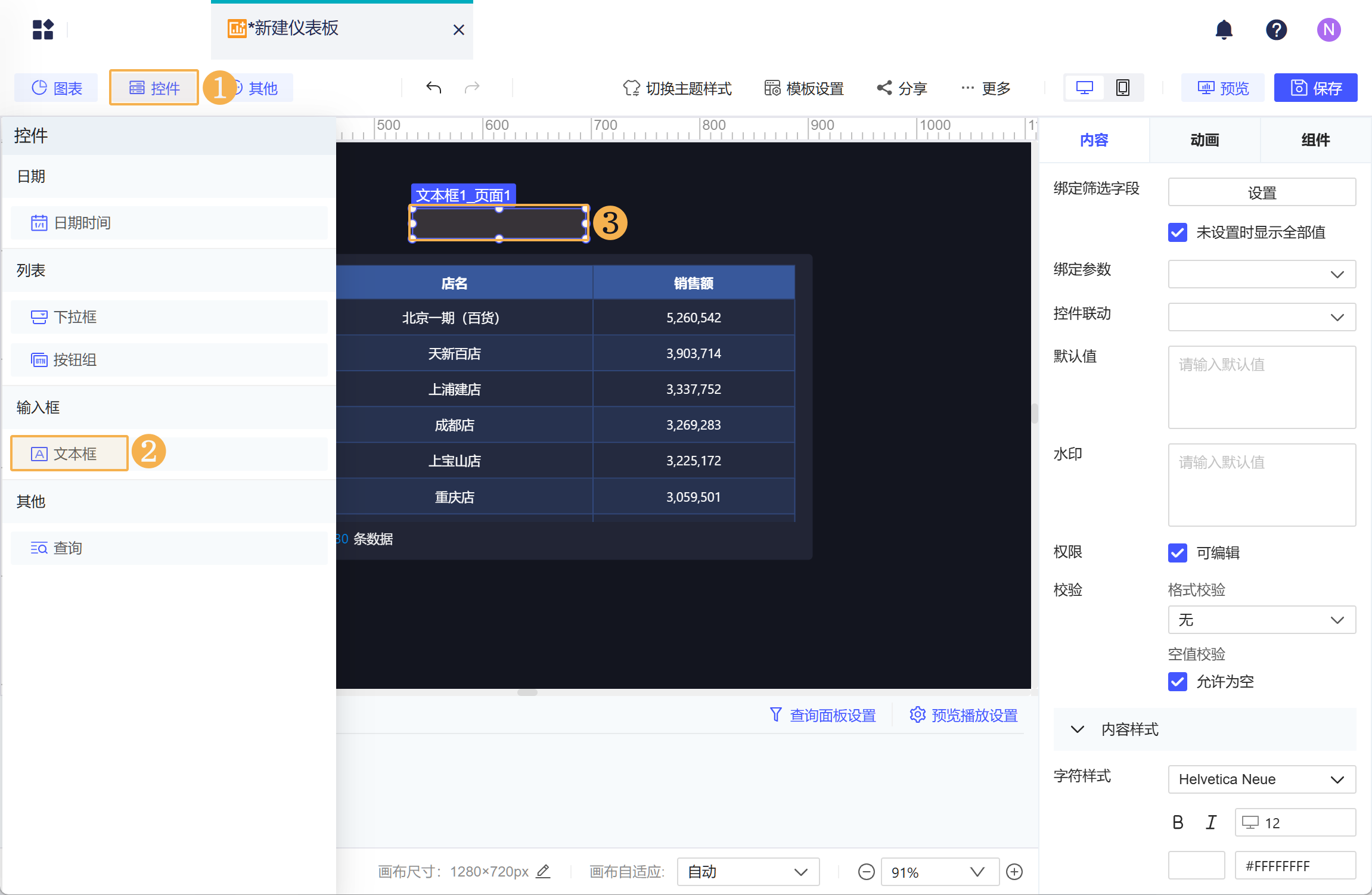Image resolution: width=1372 pixels, height=895 pixels.
Task: Switch to the 动画 tab
Action: [x=1205, y=140]
